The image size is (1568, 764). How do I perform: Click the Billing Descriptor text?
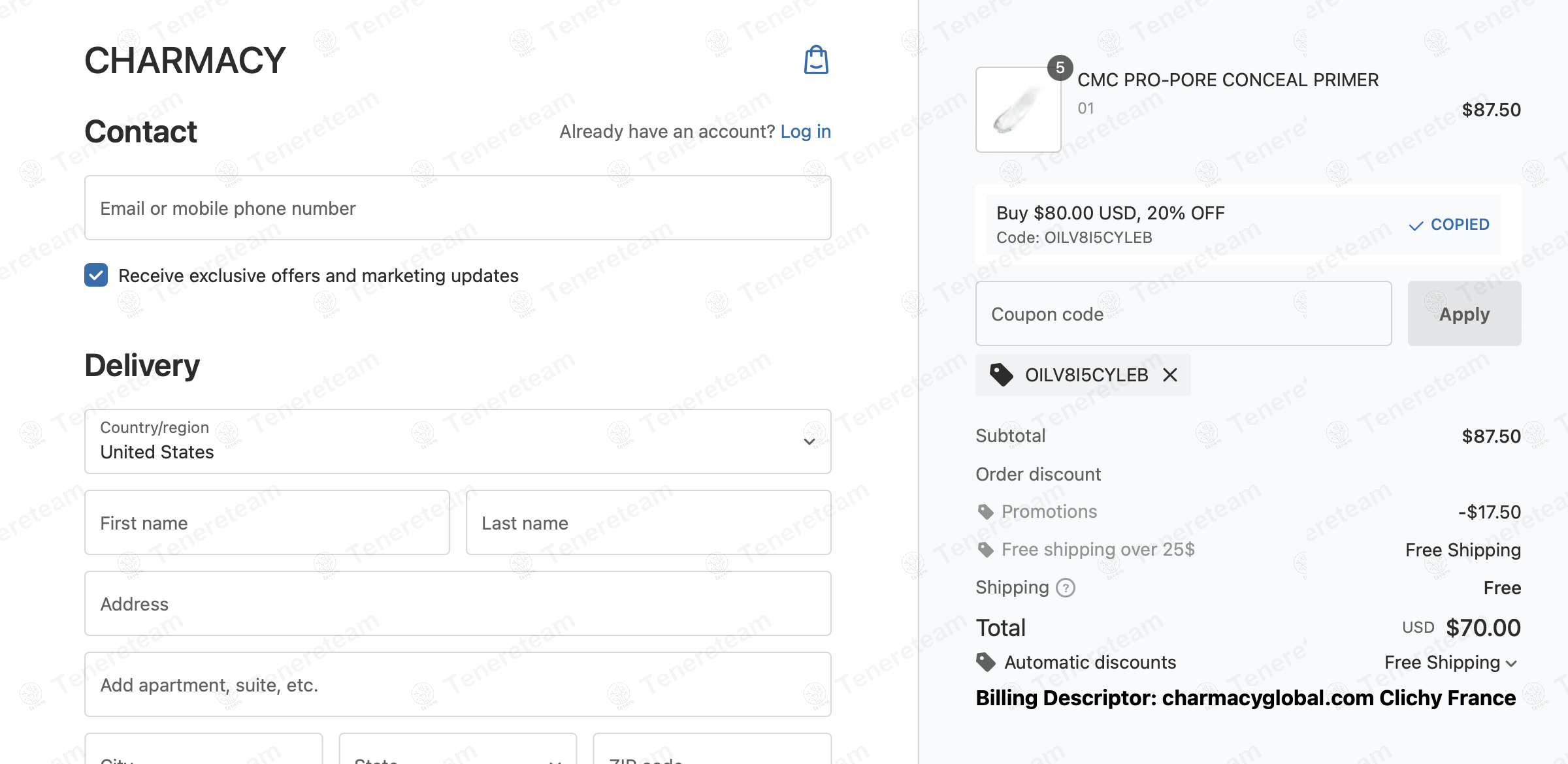1245,698
